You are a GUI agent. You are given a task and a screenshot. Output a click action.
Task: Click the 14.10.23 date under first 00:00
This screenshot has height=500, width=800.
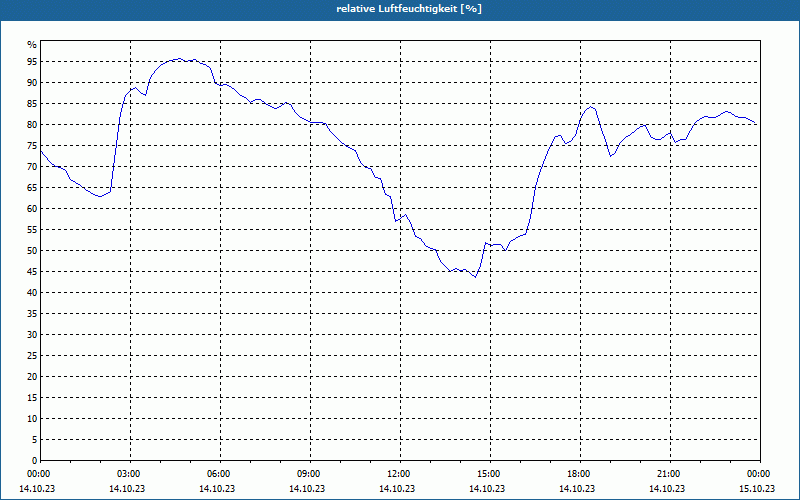tap(37, 489)
